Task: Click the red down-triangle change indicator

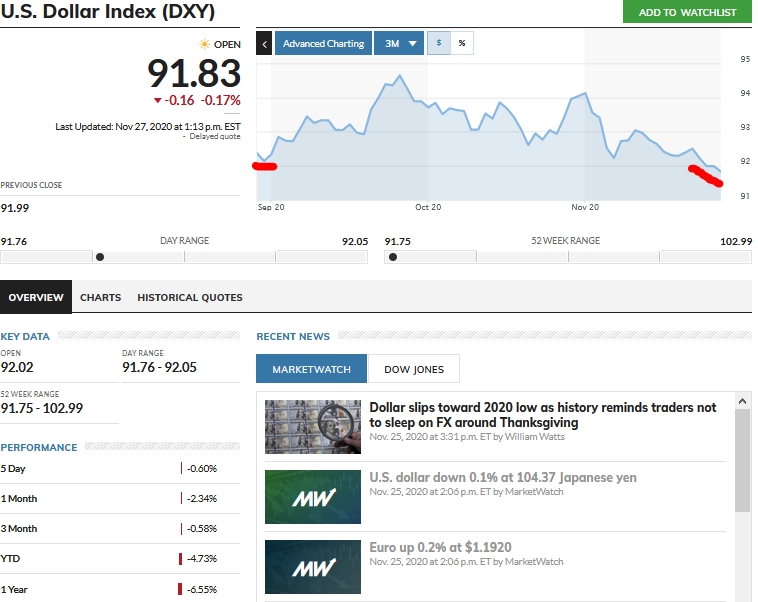Action: [158, 101]
